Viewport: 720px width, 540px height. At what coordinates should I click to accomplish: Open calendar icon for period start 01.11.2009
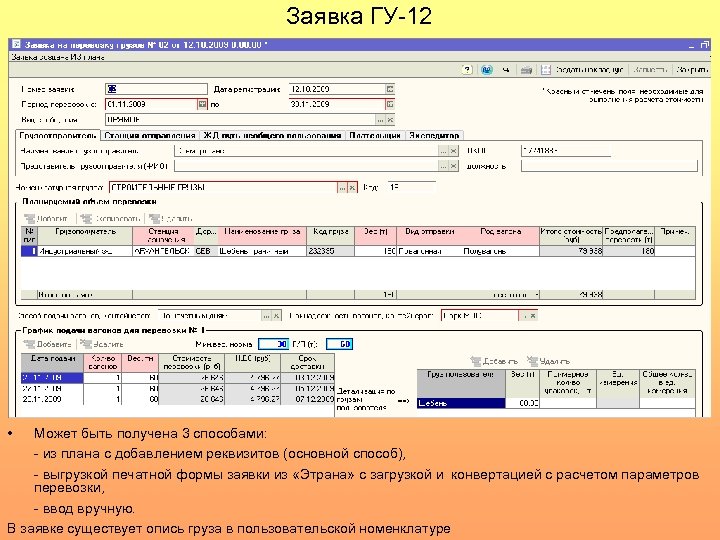[202, 104]
